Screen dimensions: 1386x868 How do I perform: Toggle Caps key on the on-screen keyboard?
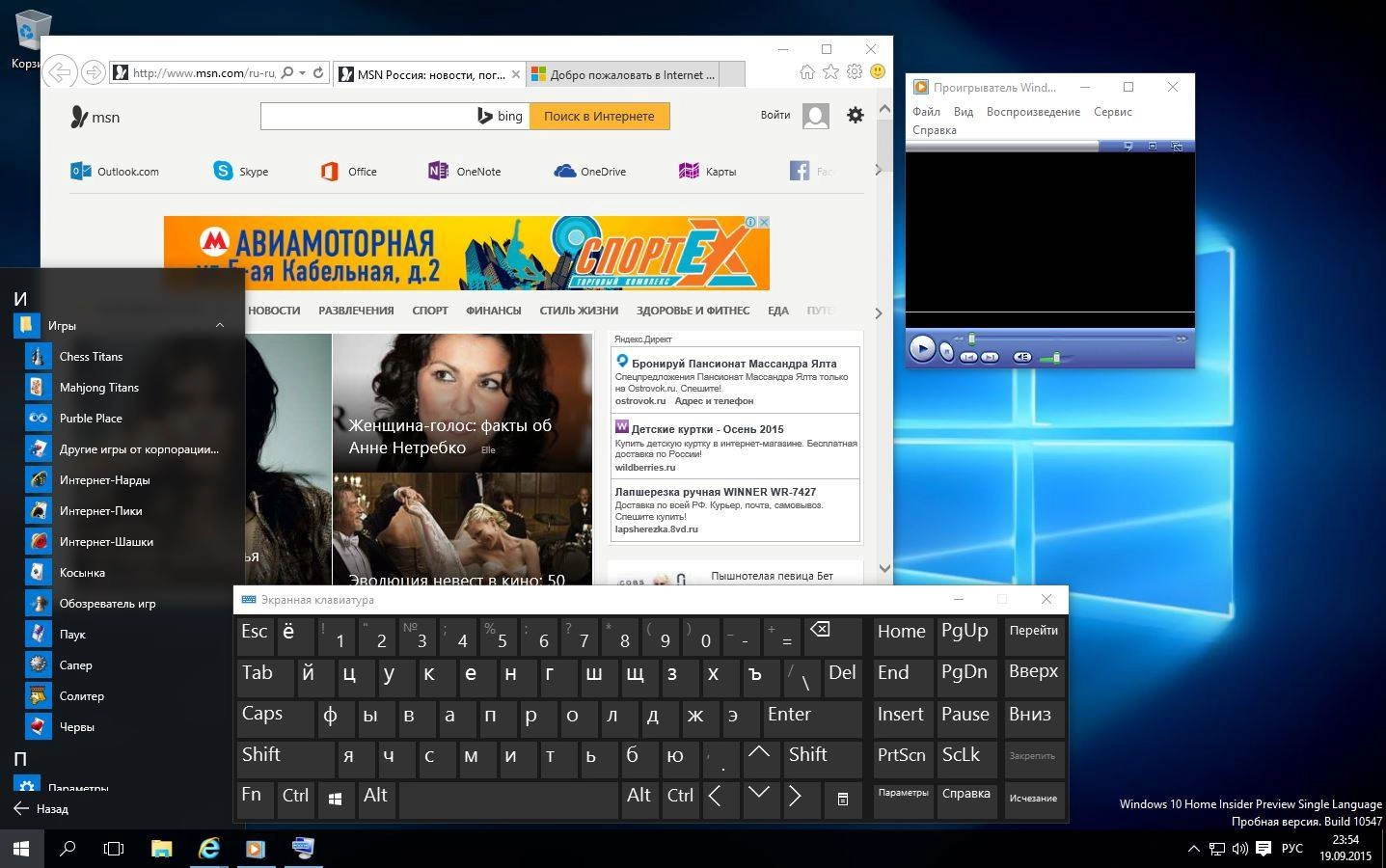(275, 718)
